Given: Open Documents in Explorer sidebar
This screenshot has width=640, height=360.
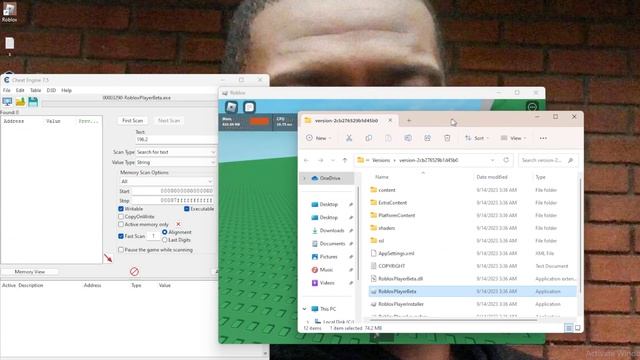Looking at the screenshot, I should (x=332, y=244).
